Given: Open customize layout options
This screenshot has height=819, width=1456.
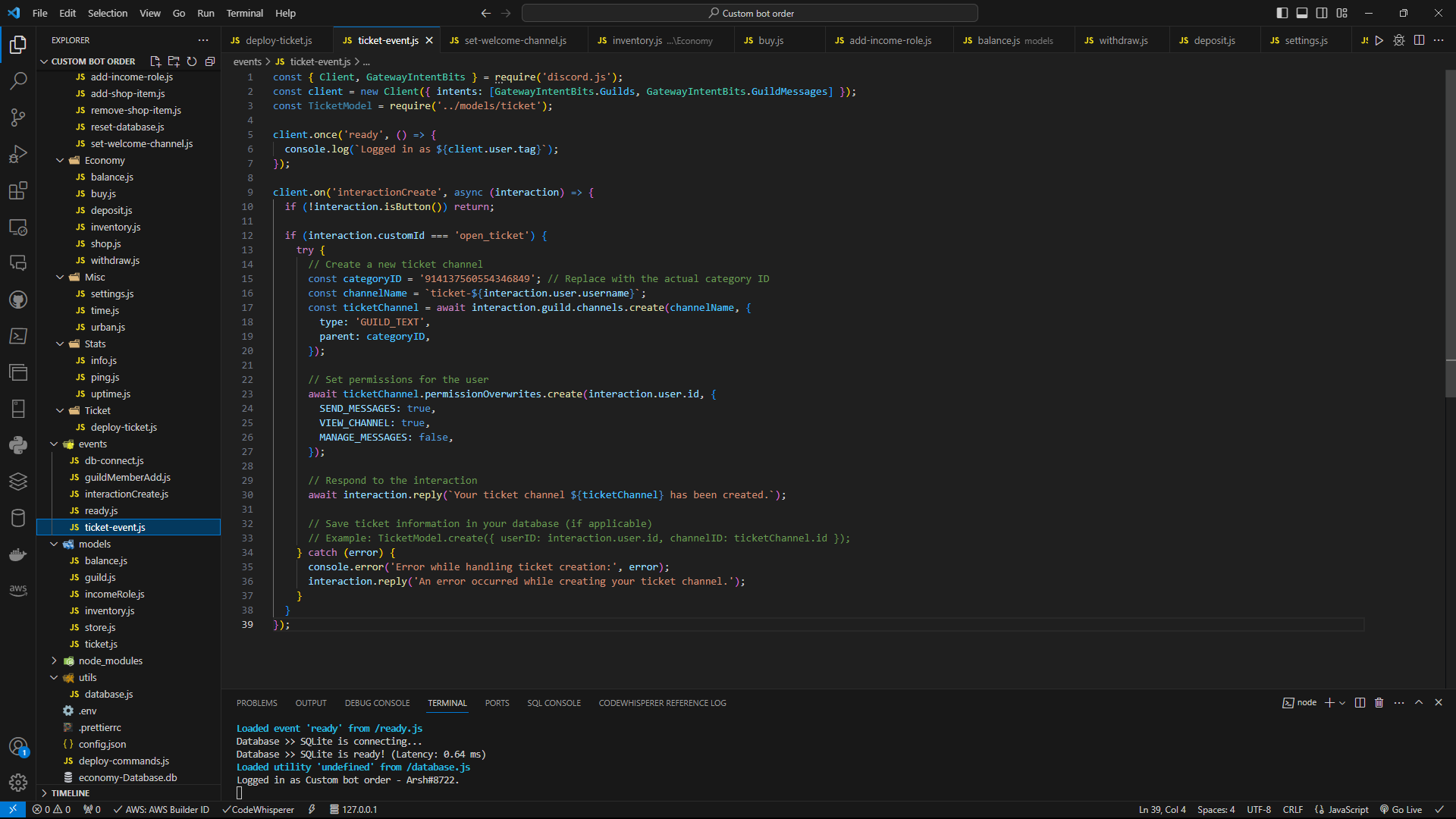Looking at the screenshot, I should [x=1342, y=13].
